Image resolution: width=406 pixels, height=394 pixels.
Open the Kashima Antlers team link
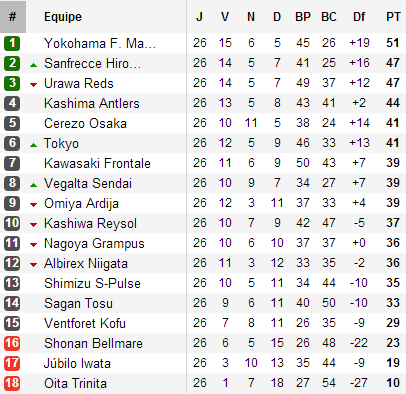(92, 103)
